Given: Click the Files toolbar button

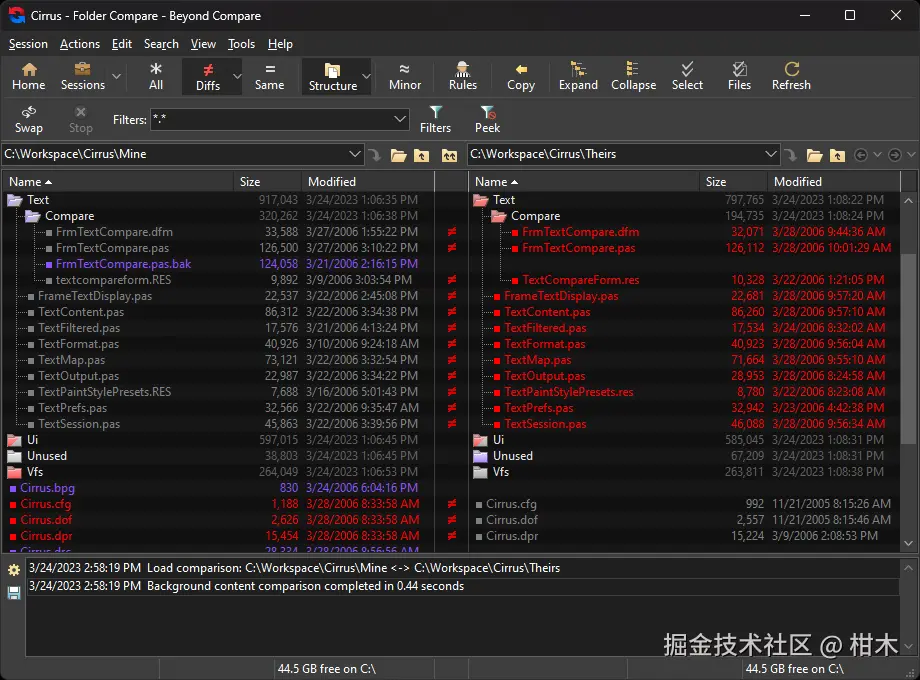Looking at the screenshot, I should [739, 76].
